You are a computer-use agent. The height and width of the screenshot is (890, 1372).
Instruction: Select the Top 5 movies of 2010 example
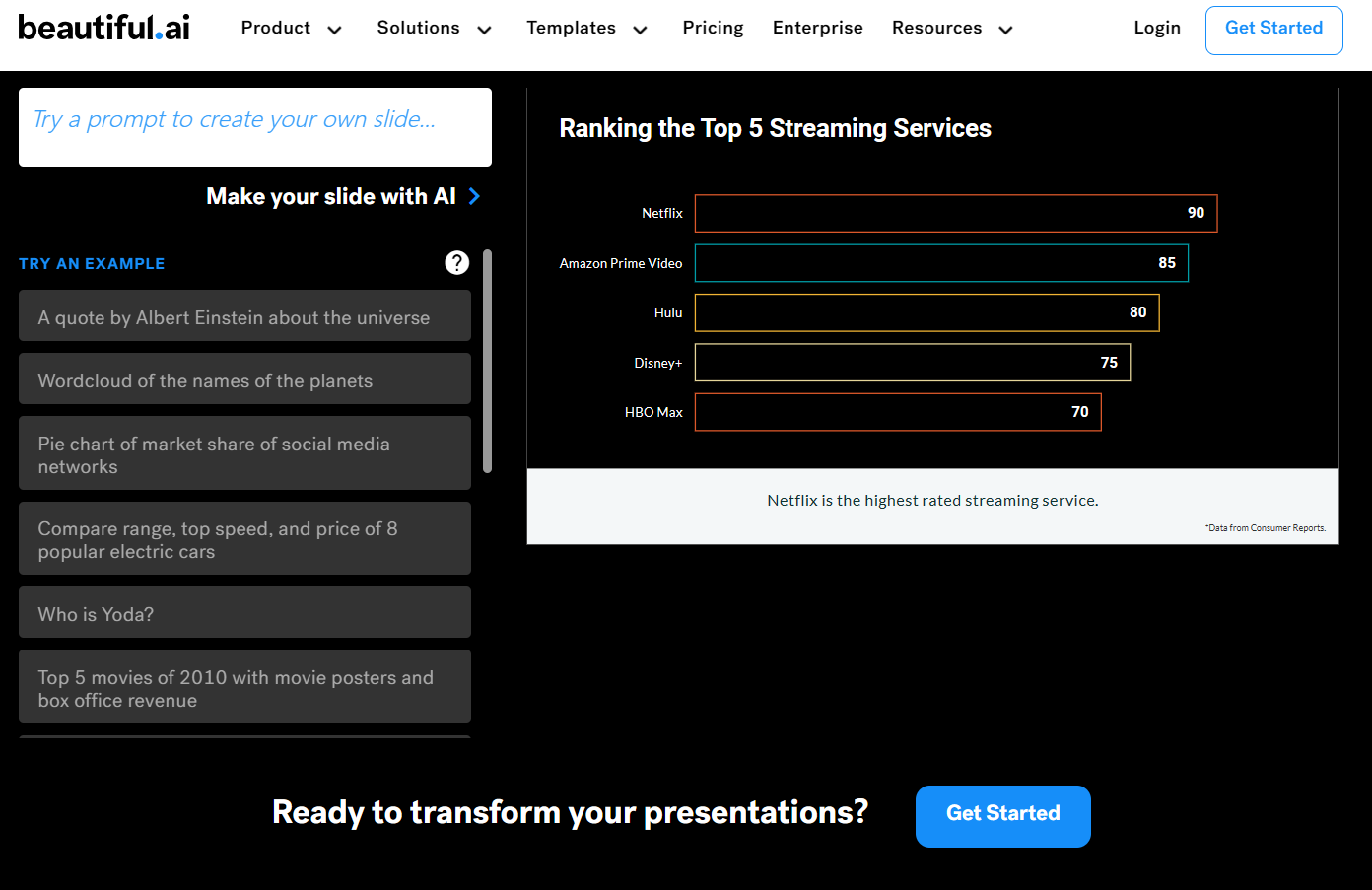tap(244, 687)
